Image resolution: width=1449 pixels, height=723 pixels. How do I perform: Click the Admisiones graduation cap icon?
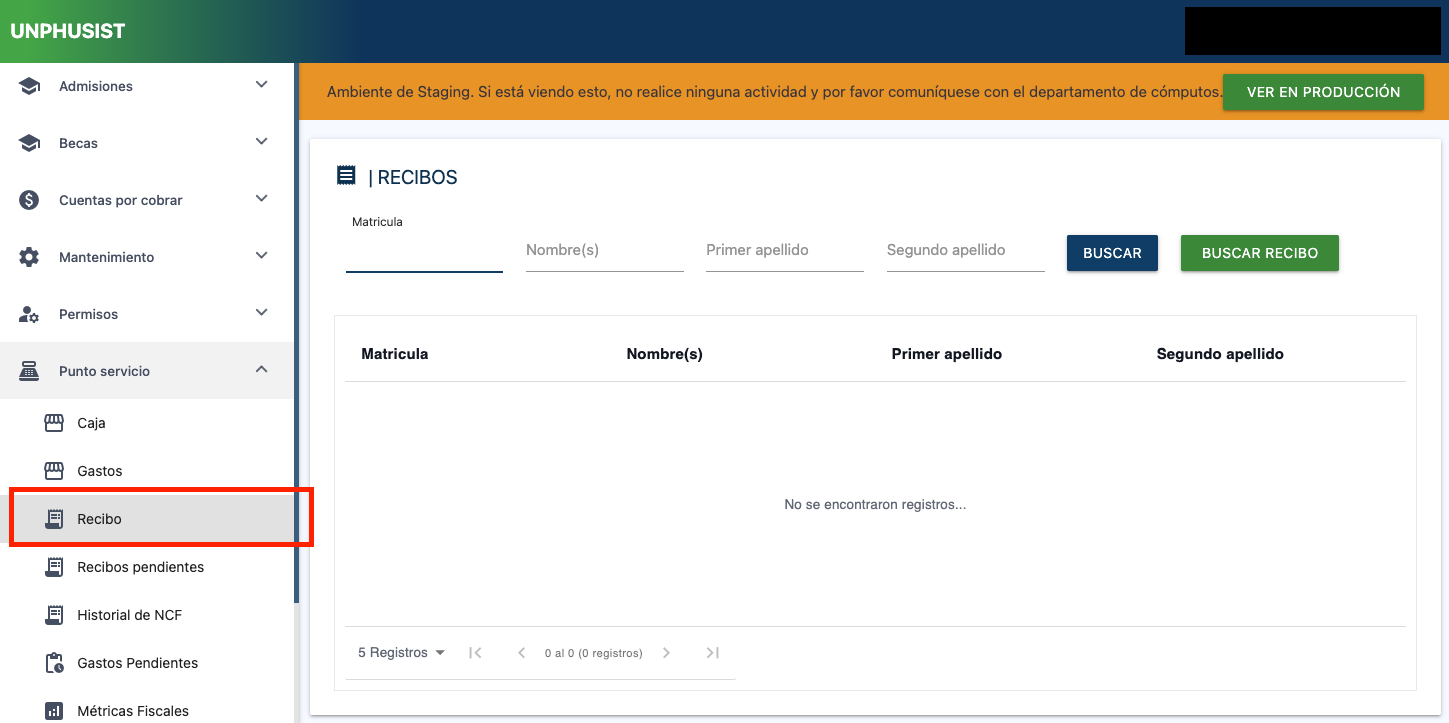tap(29, 86)
